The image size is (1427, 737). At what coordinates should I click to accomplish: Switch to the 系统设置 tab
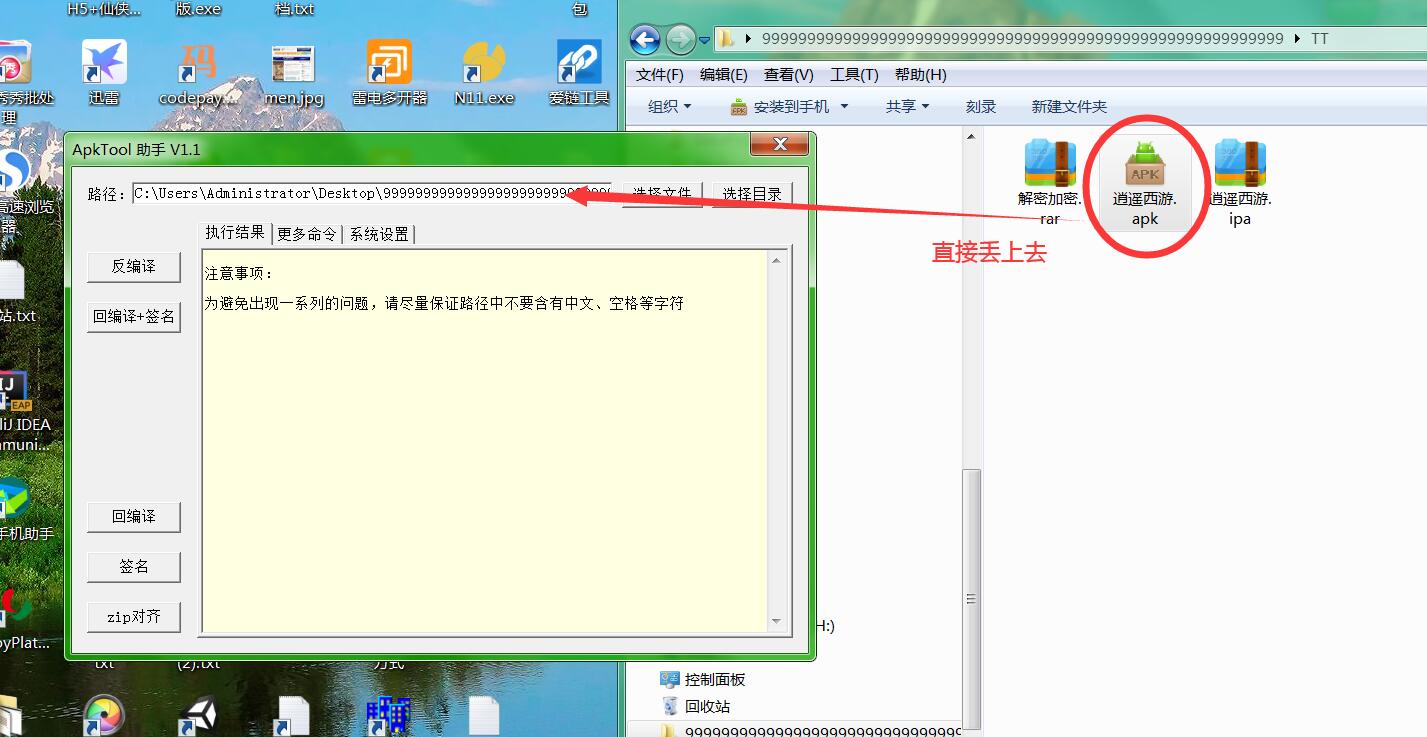379,234
